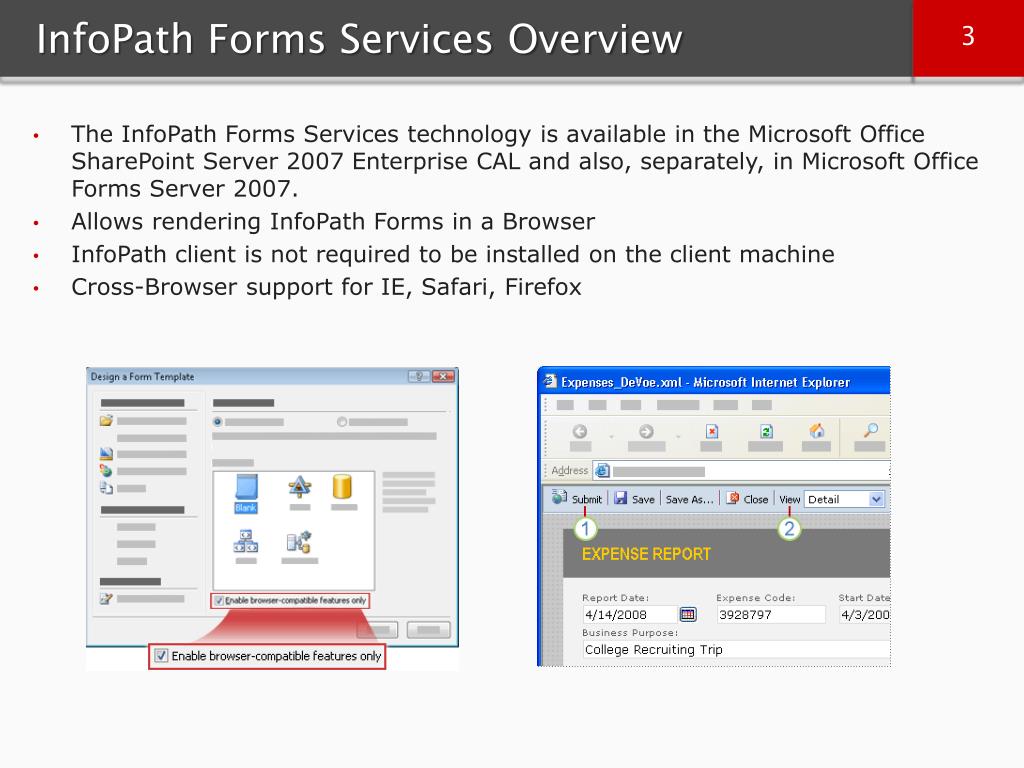Image resolution: width=1024 pixels, height=768 pixels.
Task: Click the EXPENSE REPORT heading
Action: point(646,554)
